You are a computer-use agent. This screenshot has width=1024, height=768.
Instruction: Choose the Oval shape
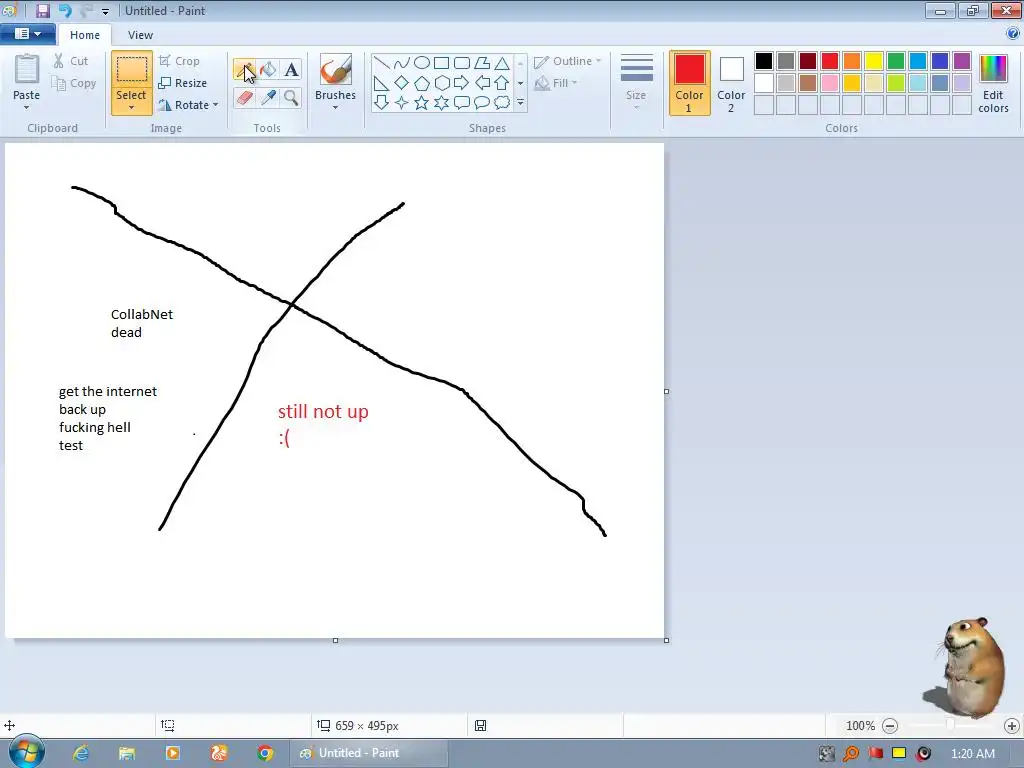(422, 63)
